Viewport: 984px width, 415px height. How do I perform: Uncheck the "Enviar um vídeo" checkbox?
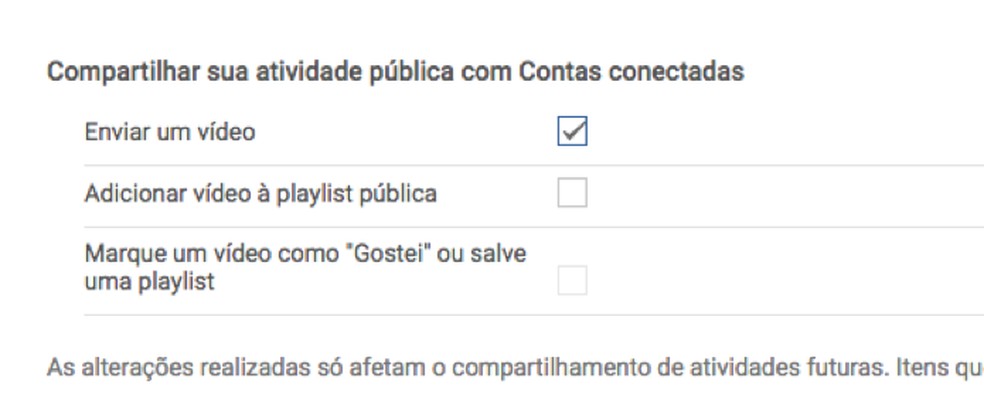(572, 132)
